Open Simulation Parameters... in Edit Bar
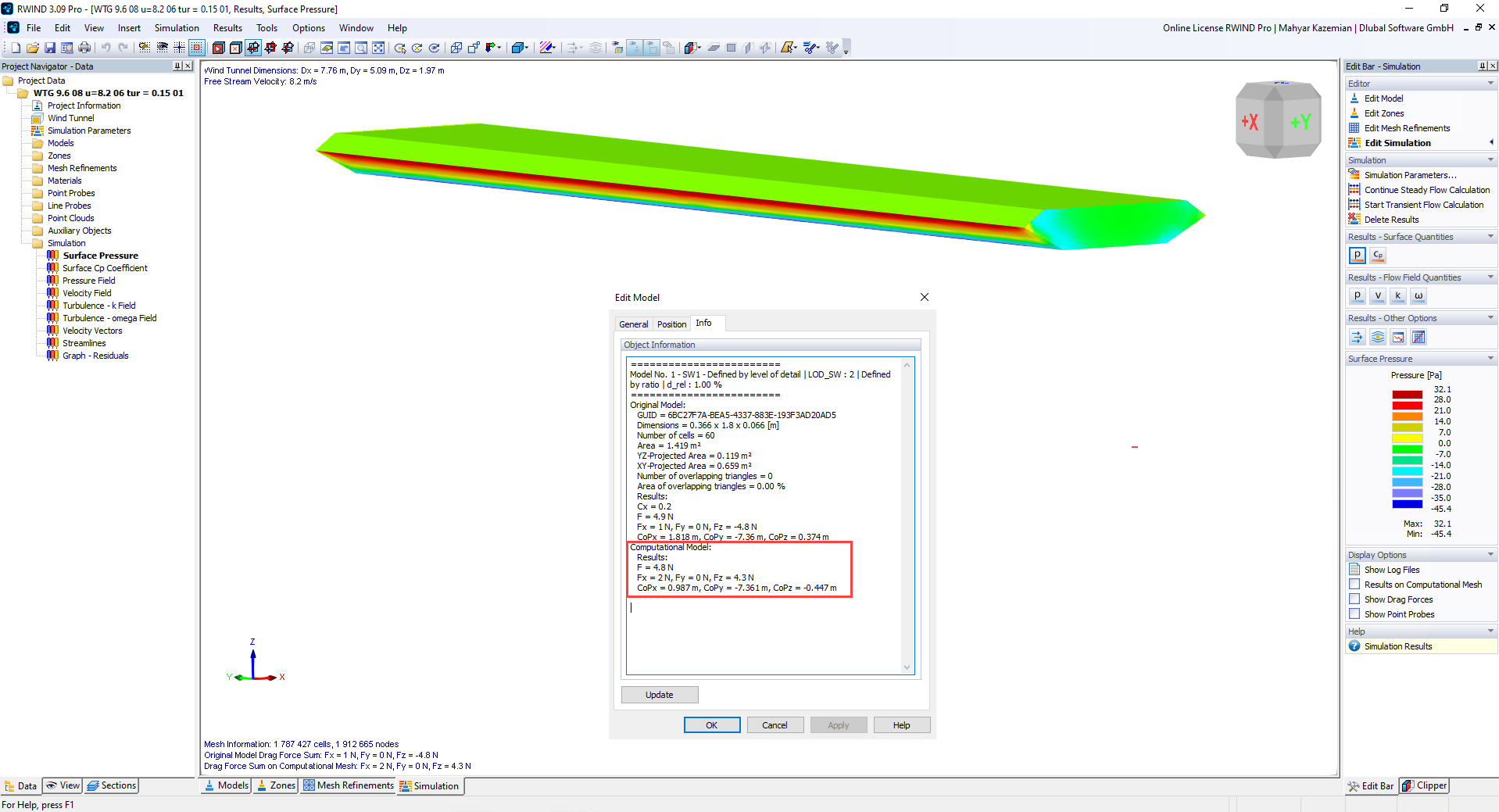 click(1410, 175)
